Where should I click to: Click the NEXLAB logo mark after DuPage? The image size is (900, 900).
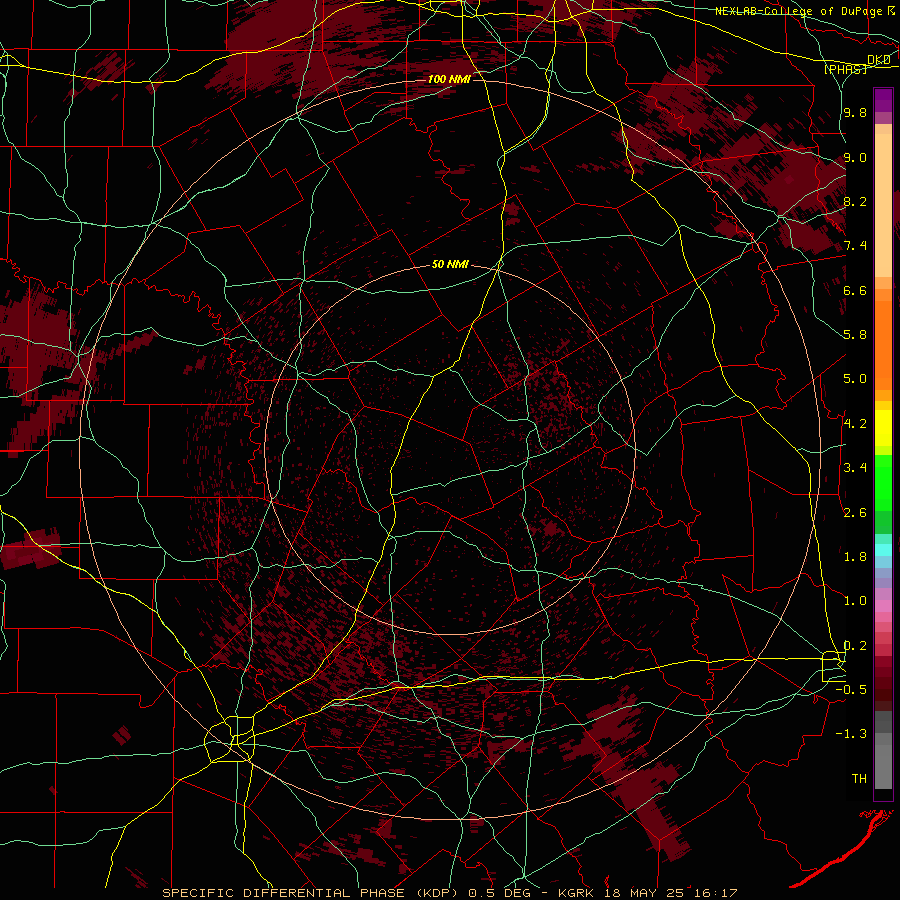[x=891, y=11]
